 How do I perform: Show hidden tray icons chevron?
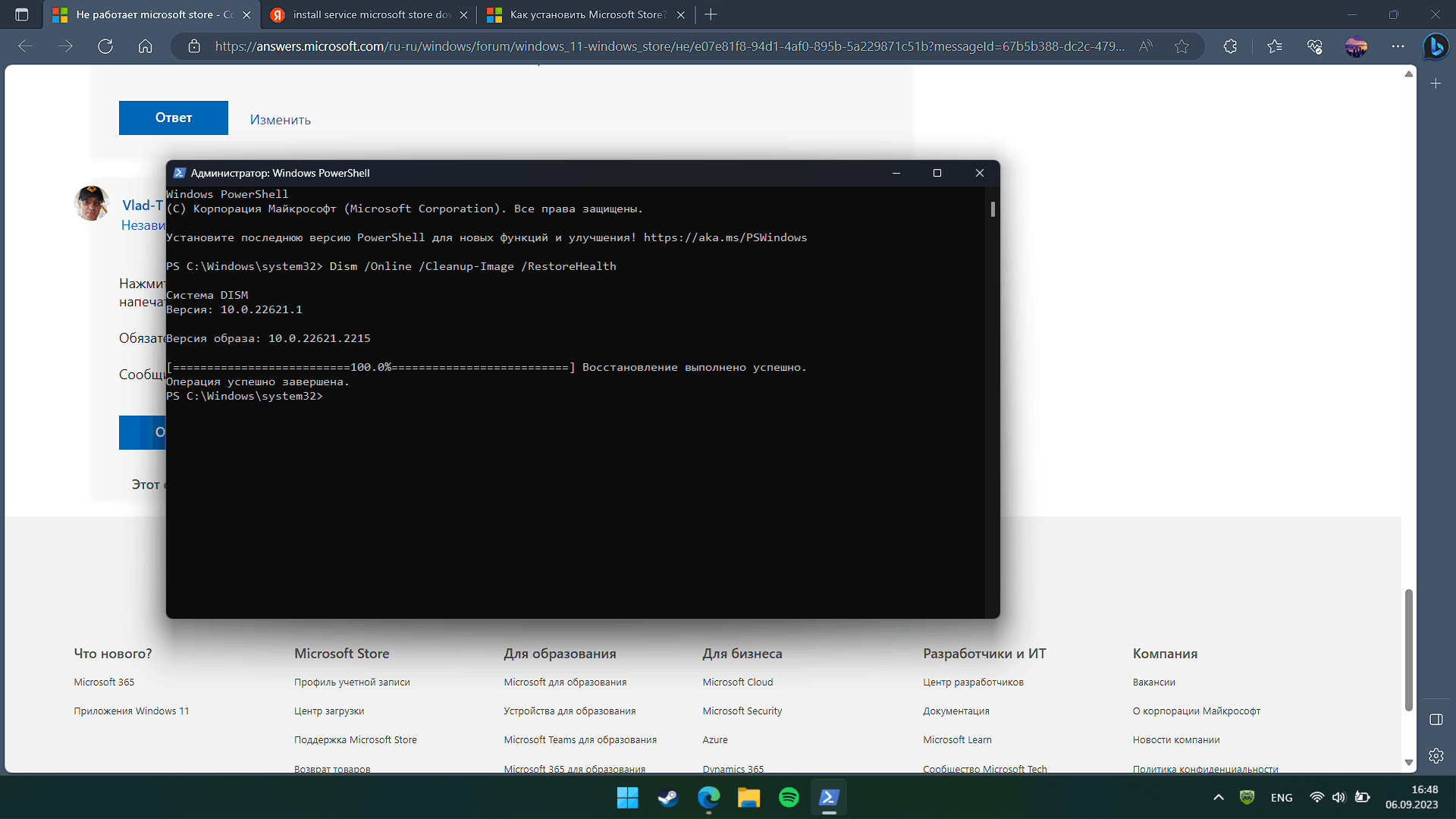pos(1219,797)
